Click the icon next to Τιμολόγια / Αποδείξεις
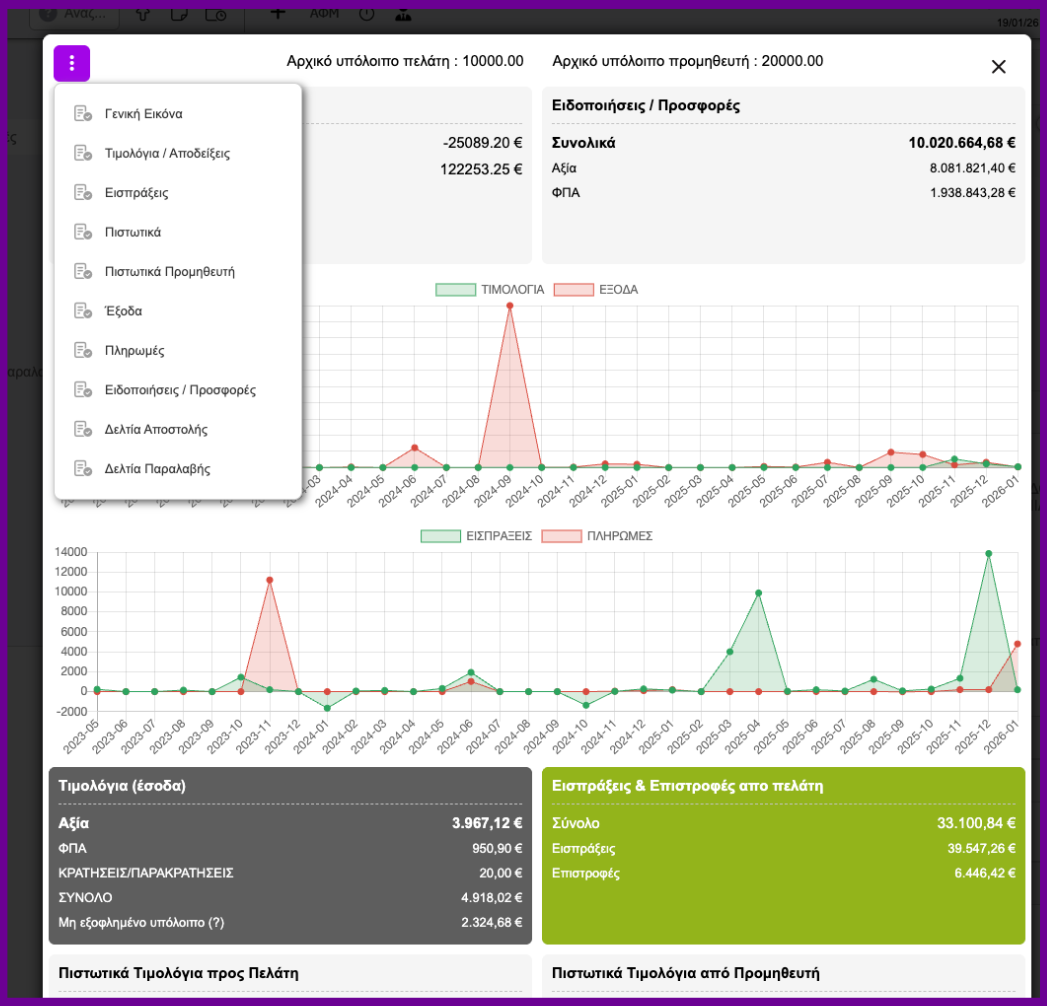The height and width of the screenshot is (1006, 1047). [83, 153]
